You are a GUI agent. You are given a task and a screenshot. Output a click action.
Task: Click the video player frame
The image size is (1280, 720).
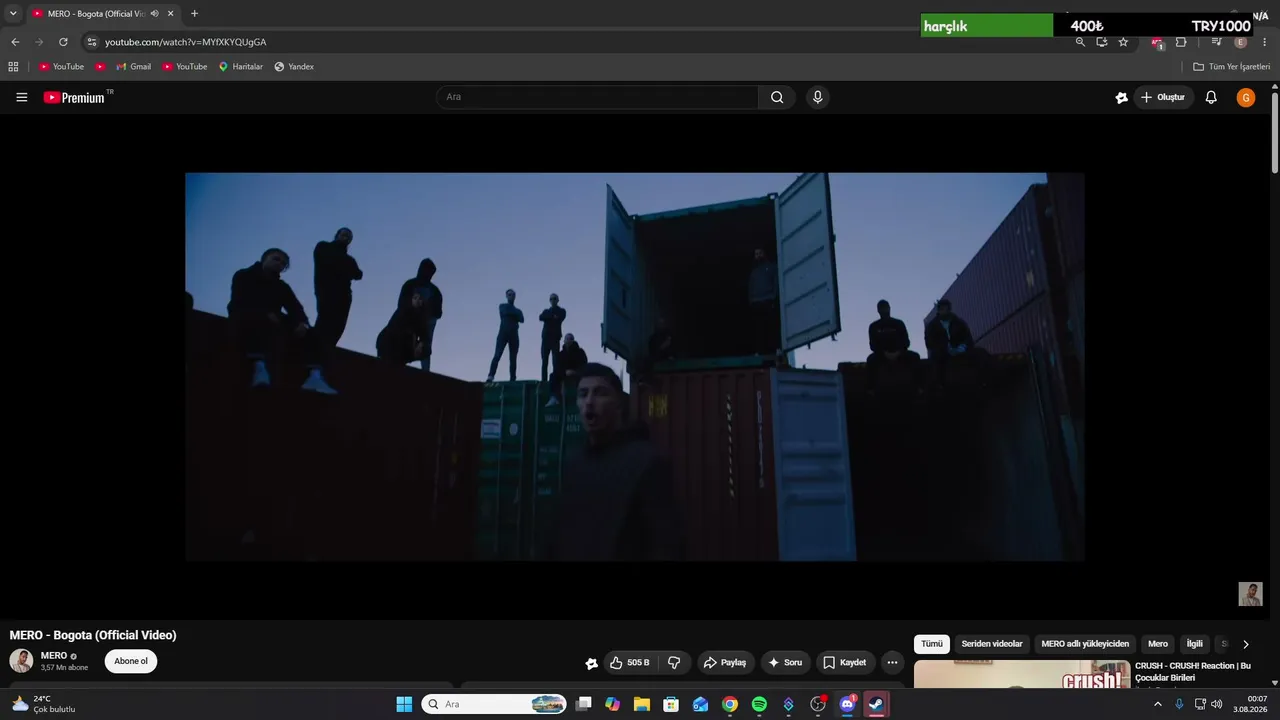point(635,367)
